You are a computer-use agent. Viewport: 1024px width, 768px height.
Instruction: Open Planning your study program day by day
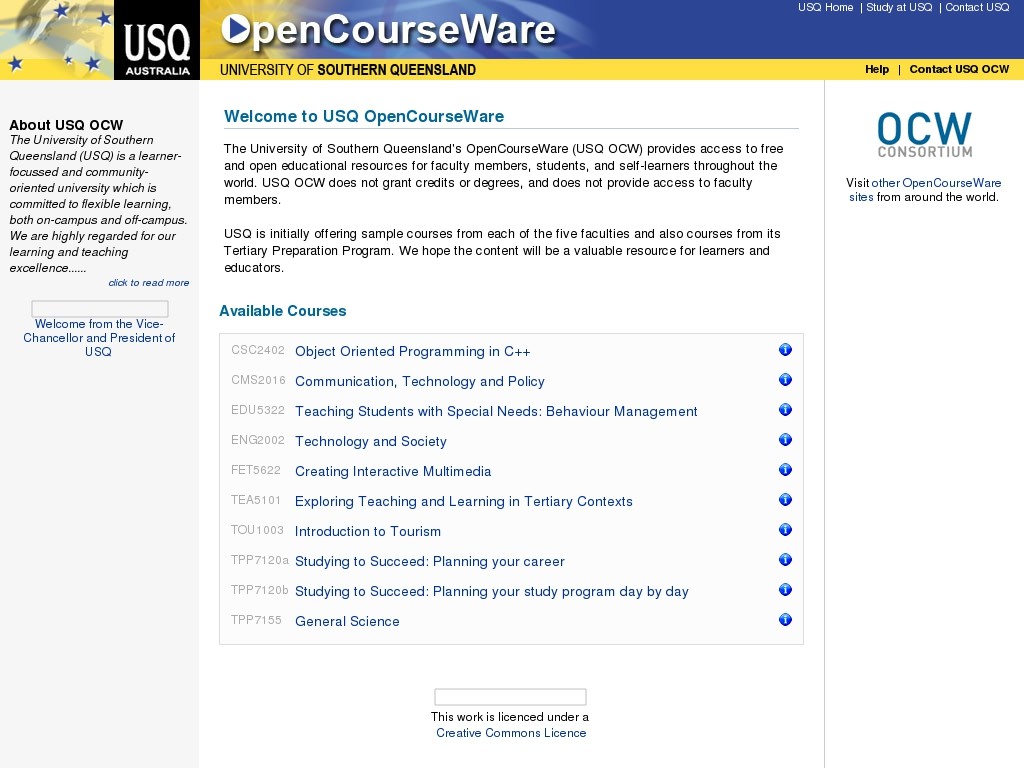[492, 592]
